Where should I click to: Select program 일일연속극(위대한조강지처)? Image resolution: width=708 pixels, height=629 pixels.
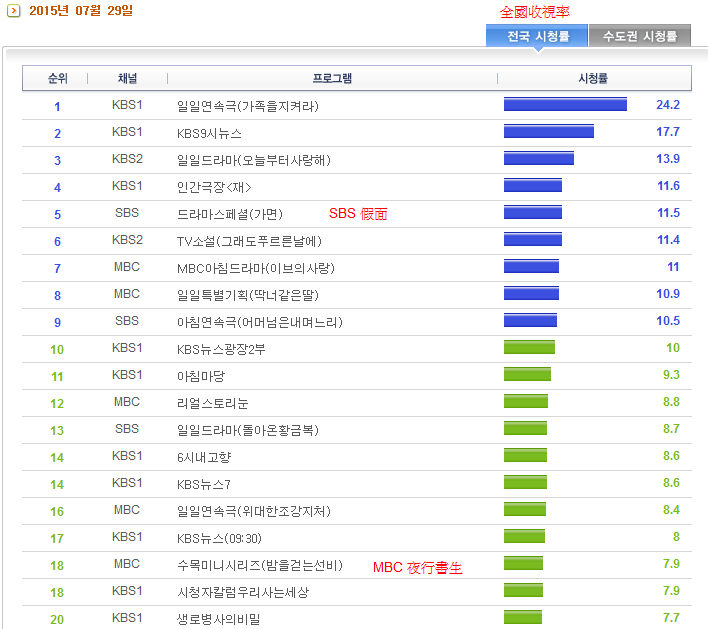[x=254, y=511]
